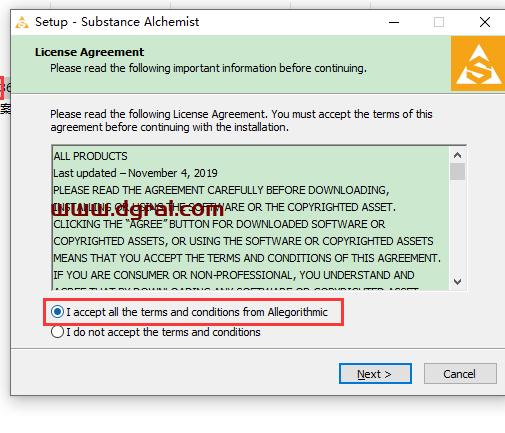The image size is (505, 433).
Task: Click "IF YOU ARE CONSUMER OR NON-PROFESSIONAL" line
Action: click(234, 275)
